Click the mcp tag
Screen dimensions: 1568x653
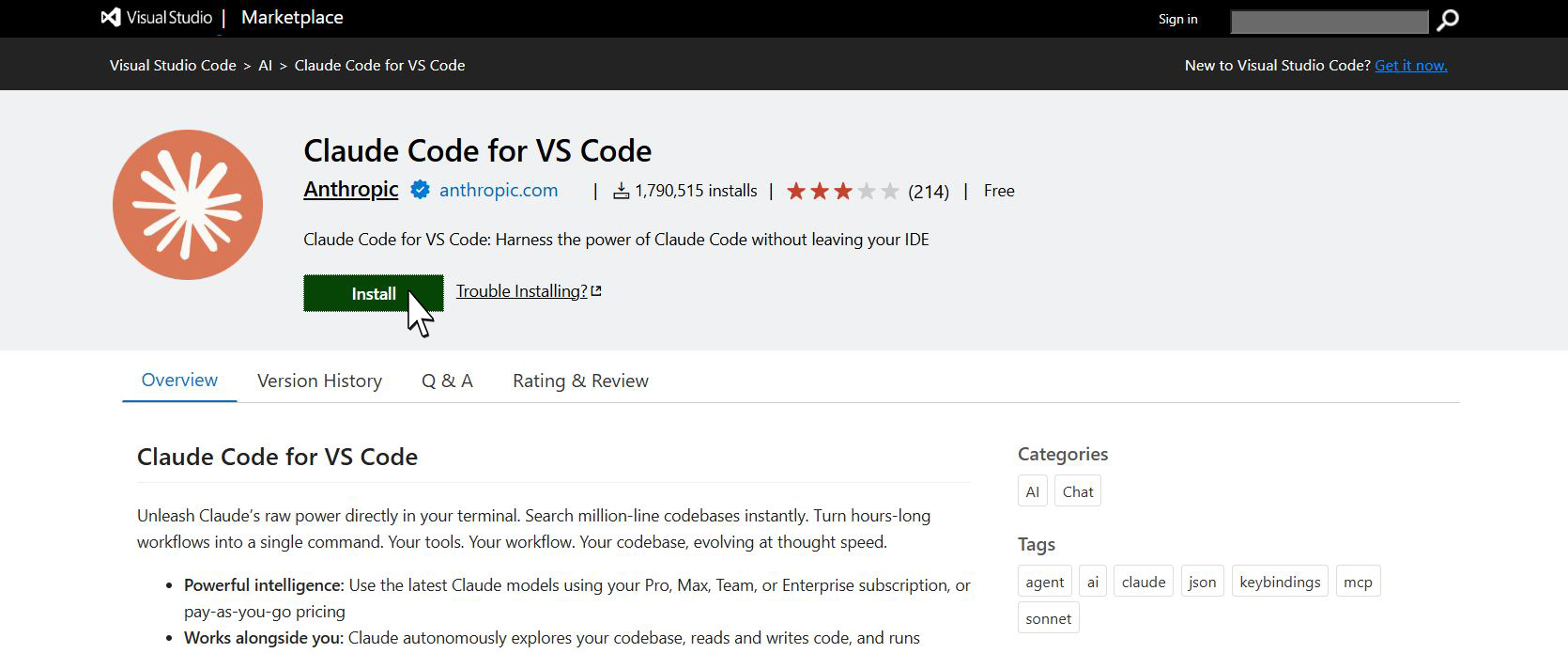pos(1357,582)
